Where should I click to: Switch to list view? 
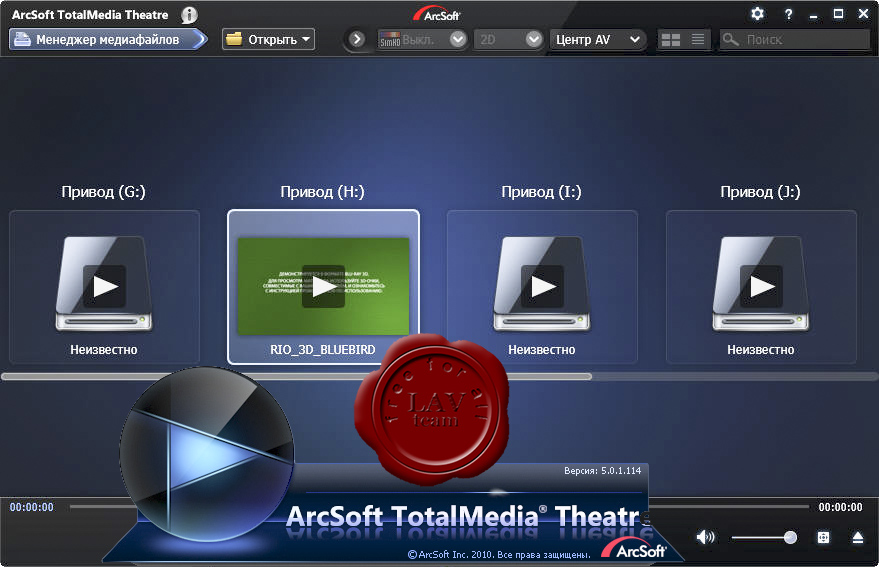click(x=698, y=39)
